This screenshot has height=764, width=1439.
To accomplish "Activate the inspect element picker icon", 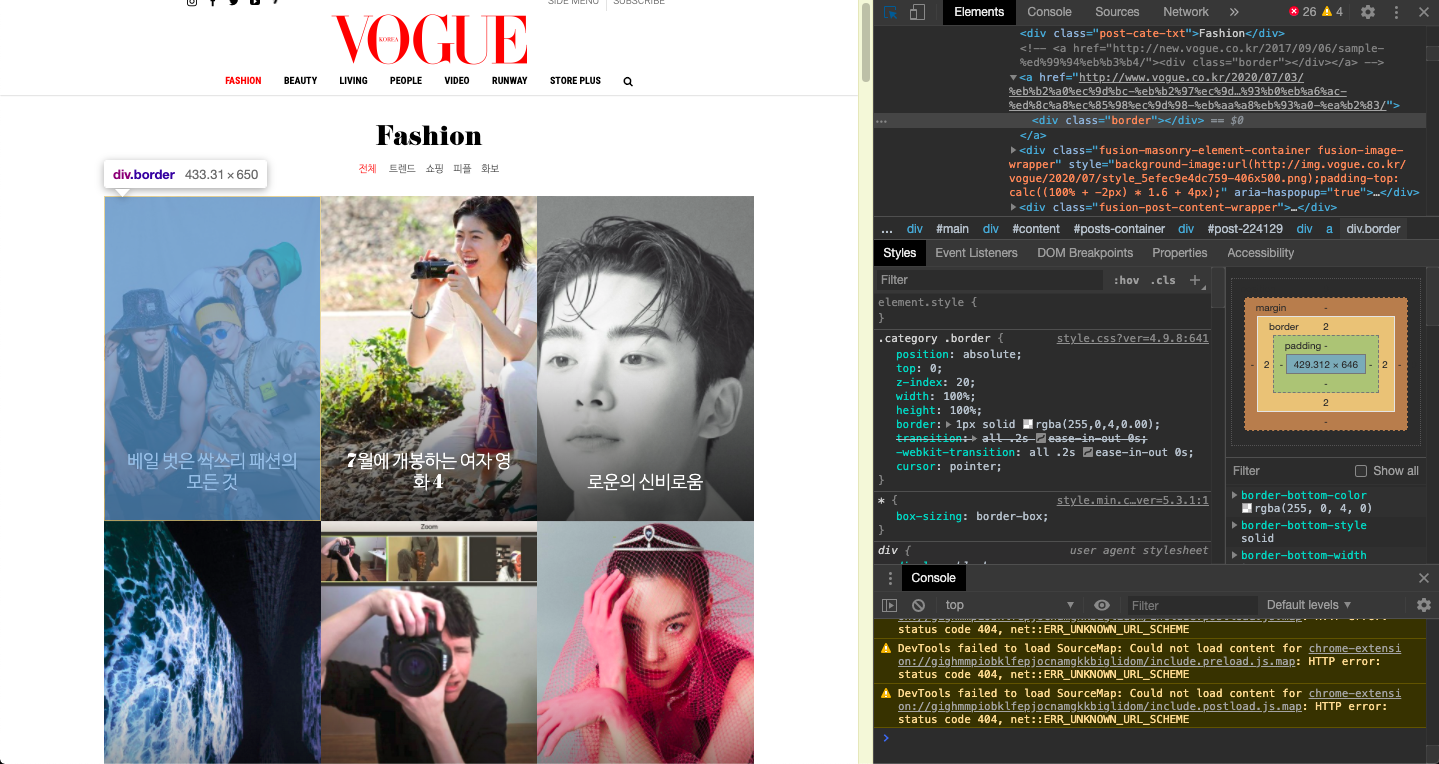I will [890, 12].
